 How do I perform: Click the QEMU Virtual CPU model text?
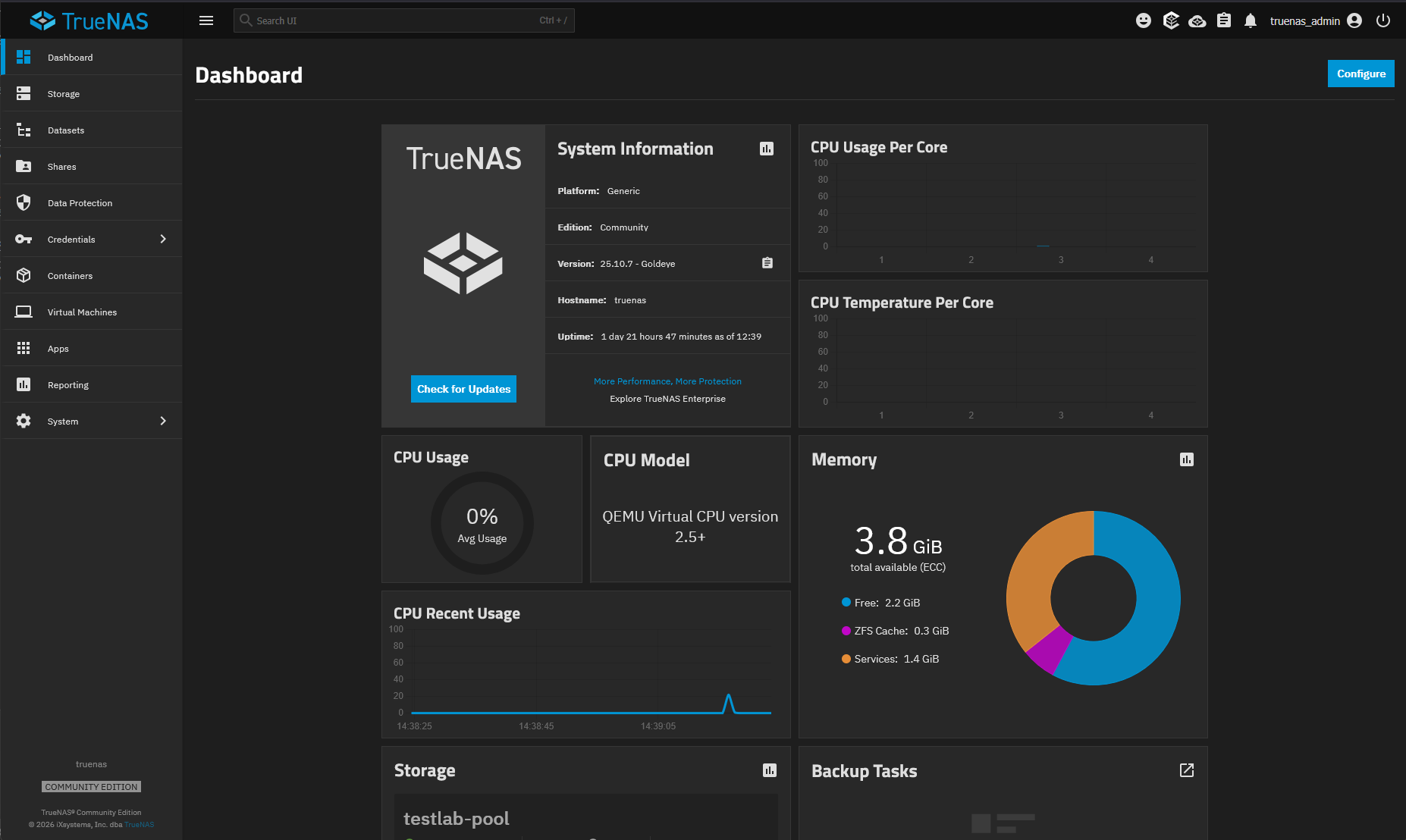(x=690, y=526)
